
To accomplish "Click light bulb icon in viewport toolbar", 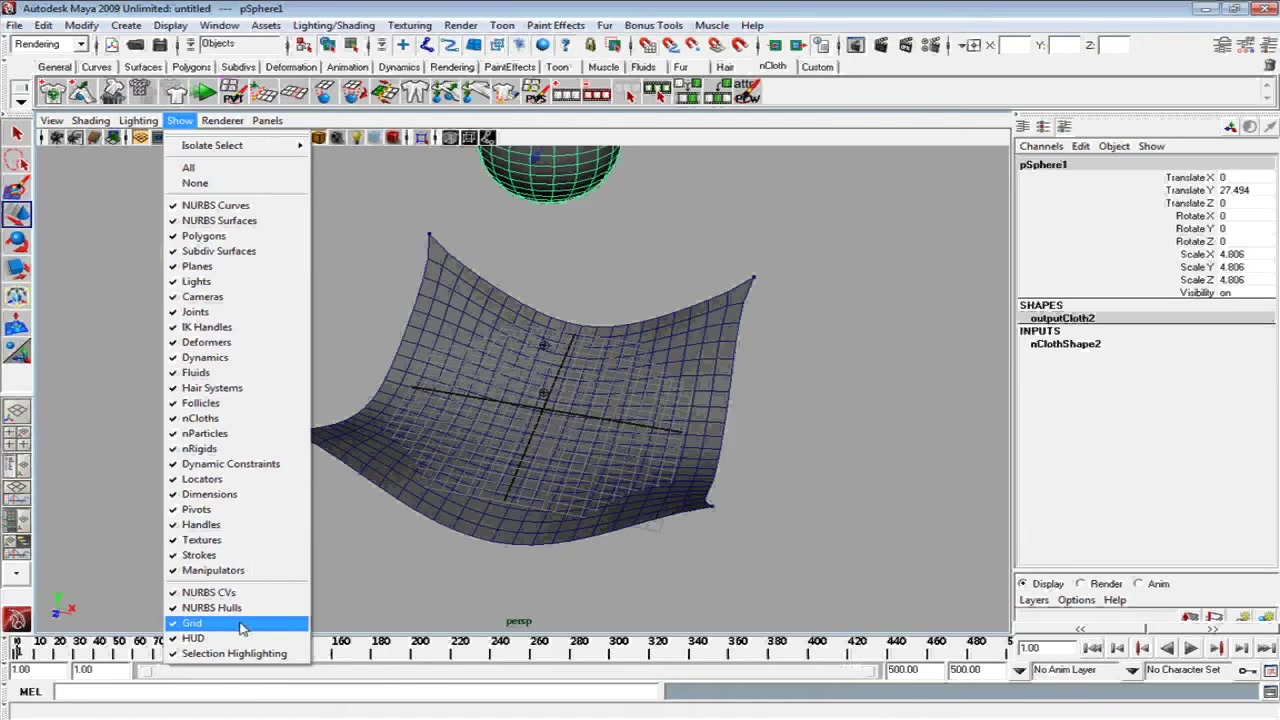I will coord(356,138).
